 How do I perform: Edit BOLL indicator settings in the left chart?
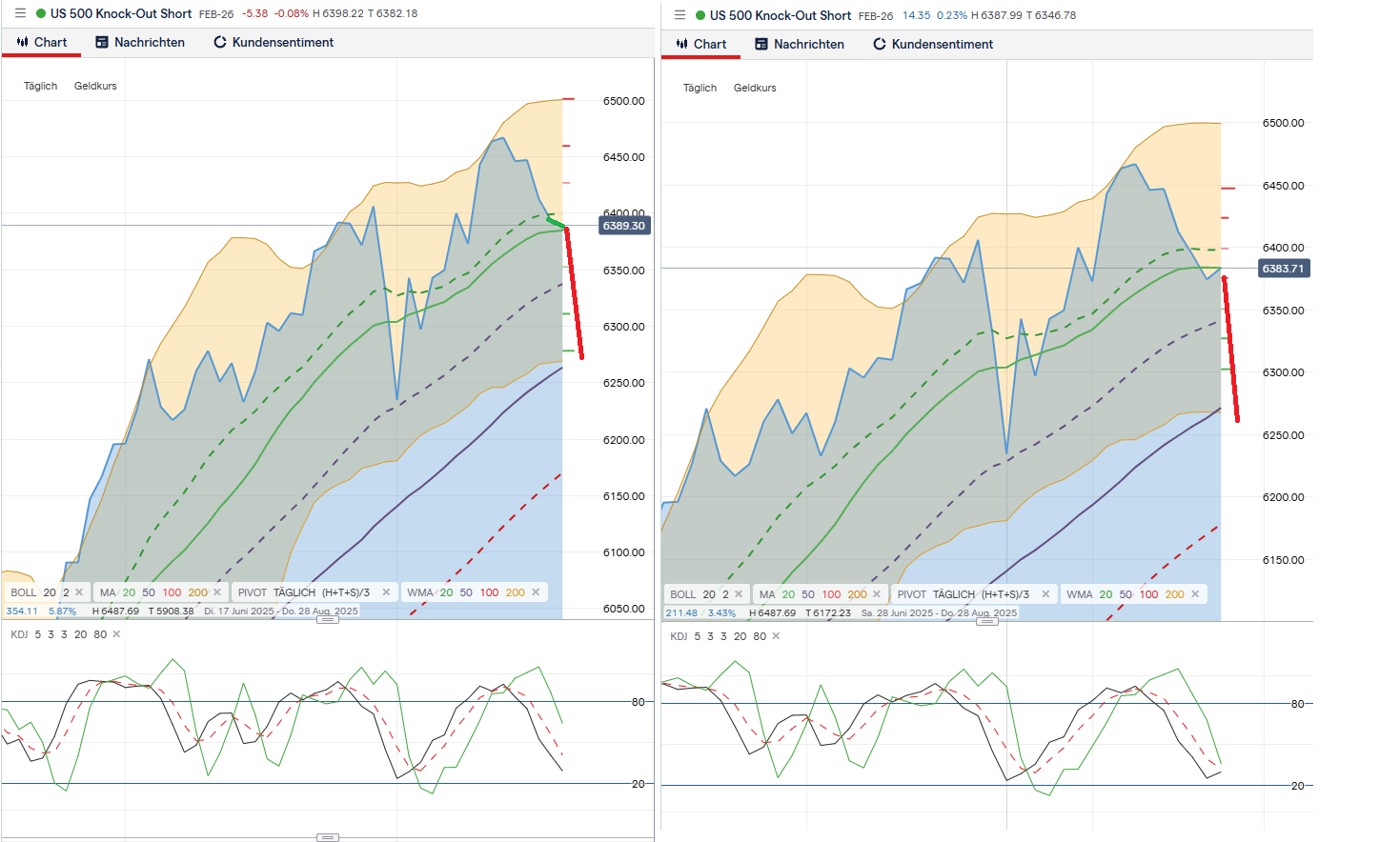pyautogui.click(x=24, y=592)
